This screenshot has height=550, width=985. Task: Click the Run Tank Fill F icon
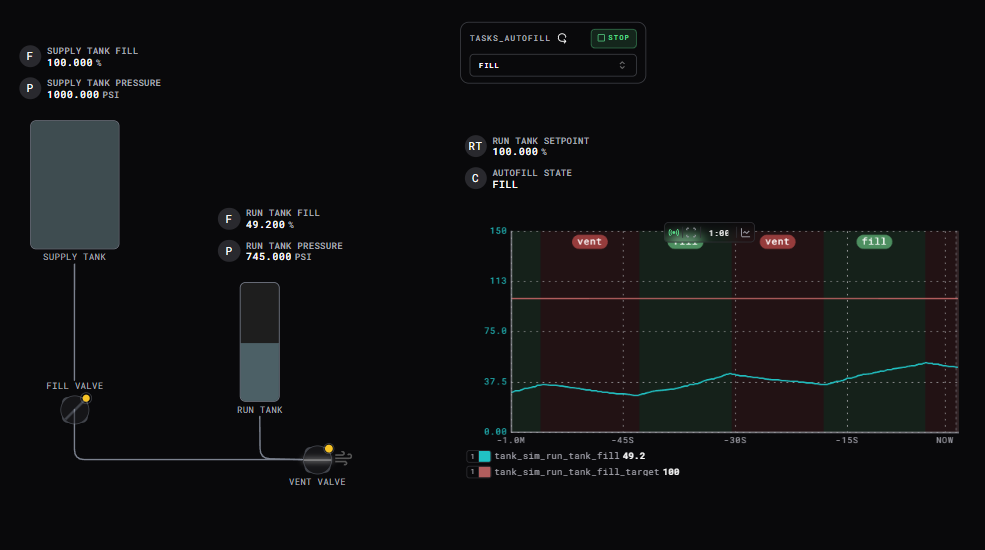229,218
